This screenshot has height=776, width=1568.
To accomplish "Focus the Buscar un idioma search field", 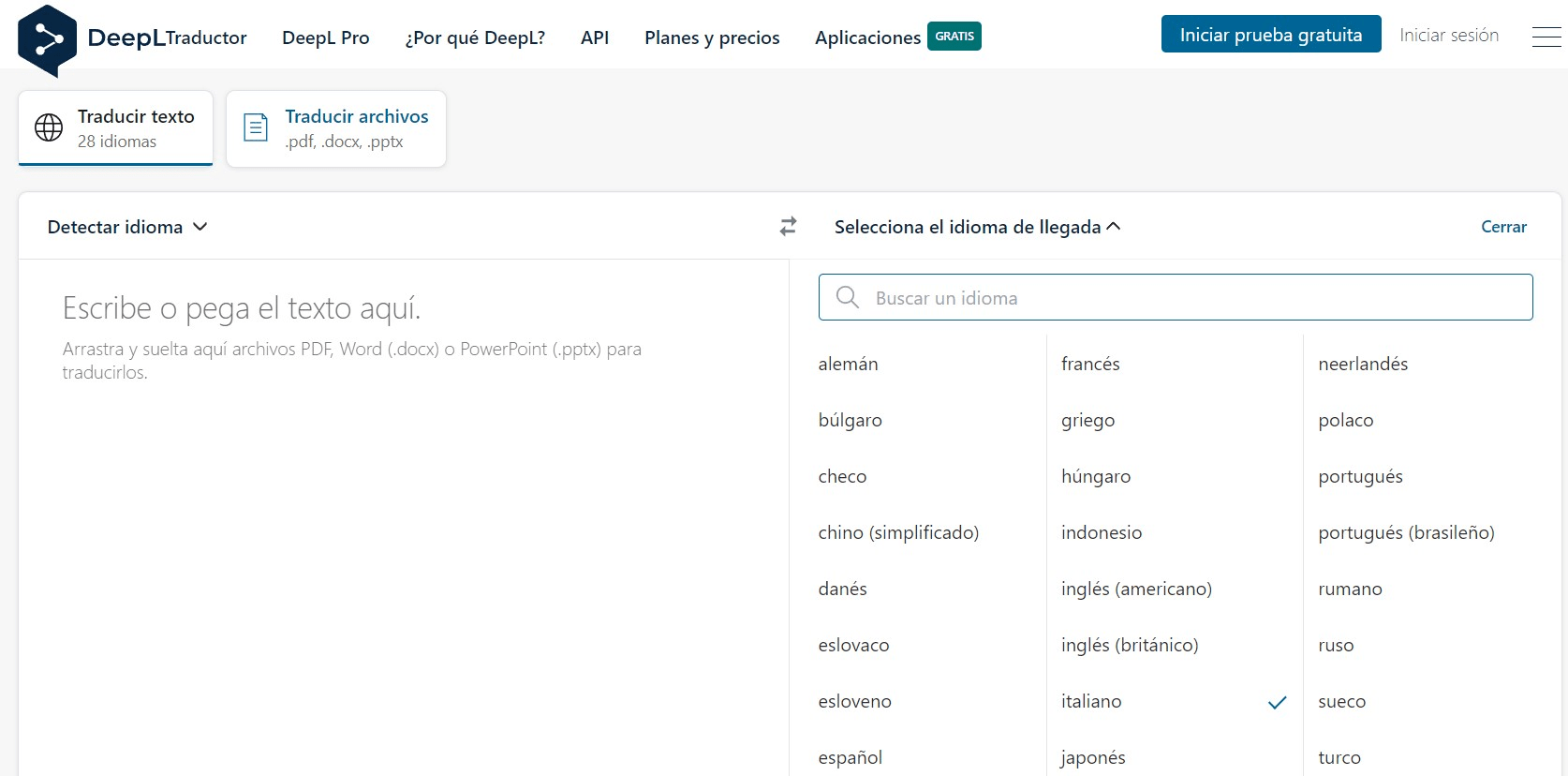I will (x=1176, y=297).
